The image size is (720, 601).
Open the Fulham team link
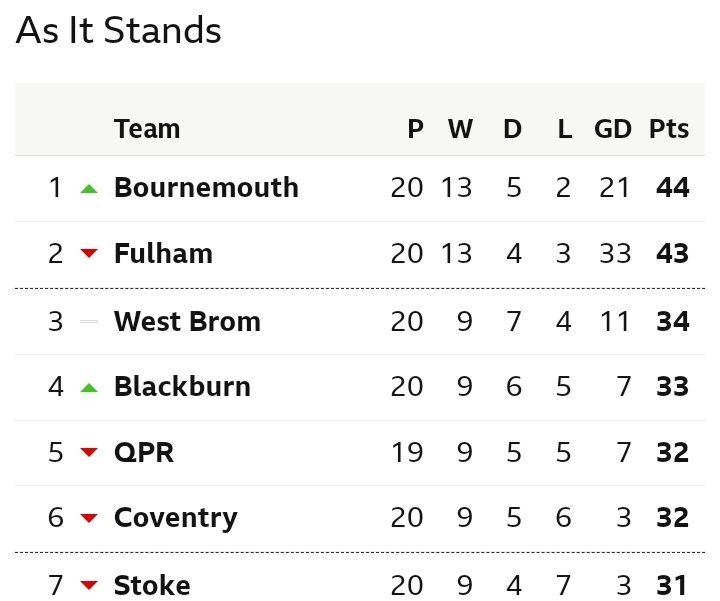click(163, 253)
